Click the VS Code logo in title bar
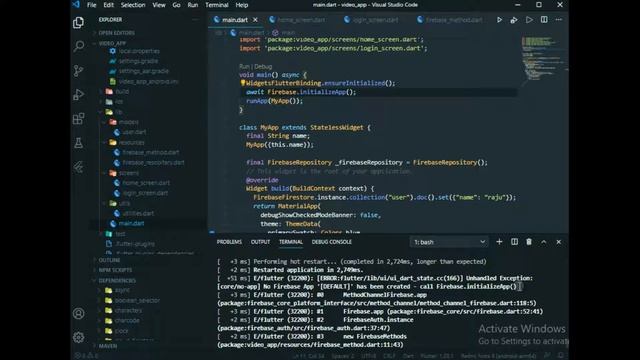Viewport: 640px width, 360px height. (76, 5)
